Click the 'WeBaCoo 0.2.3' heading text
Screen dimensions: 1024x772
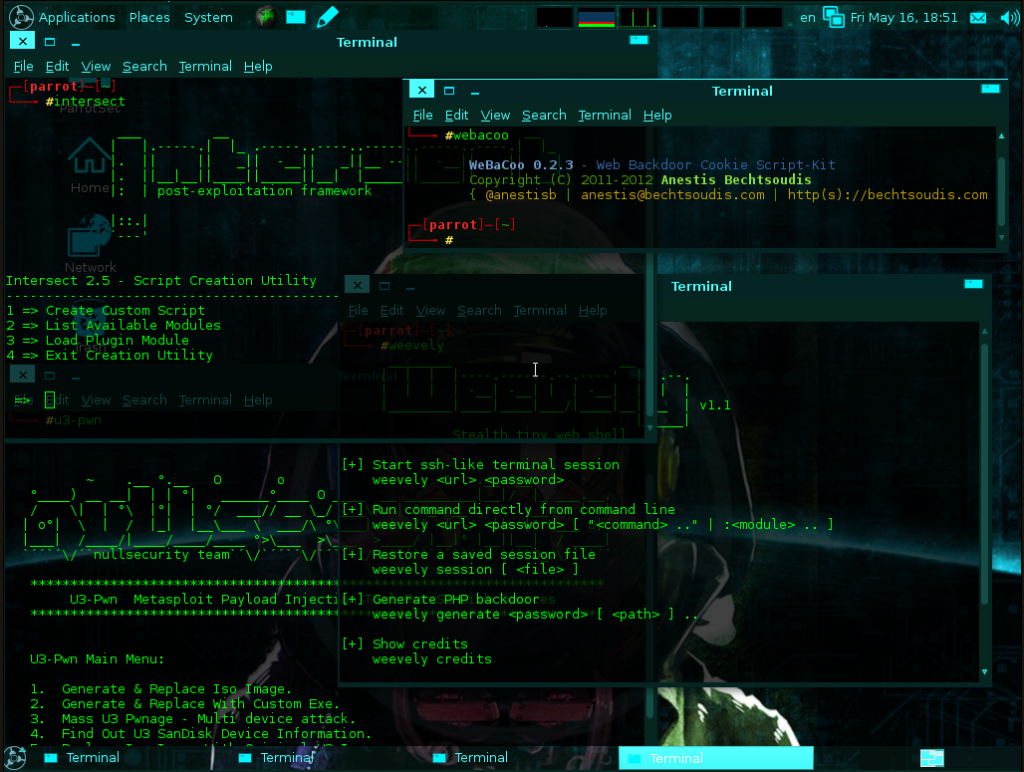tap(521, 165)
